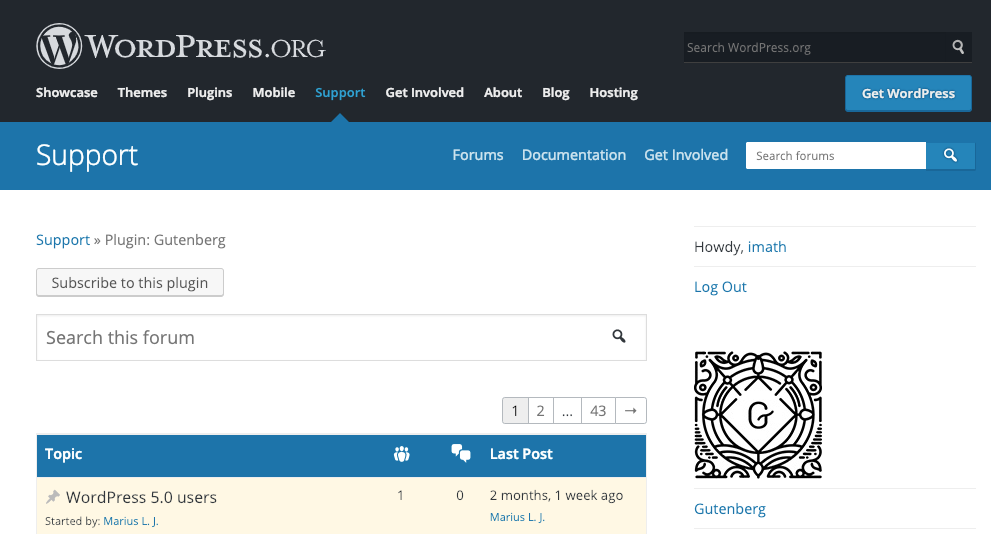Viewport: 991px width, 534px height.
Task: Click the Support breadcrumb link
Action: tap(63, 240)
